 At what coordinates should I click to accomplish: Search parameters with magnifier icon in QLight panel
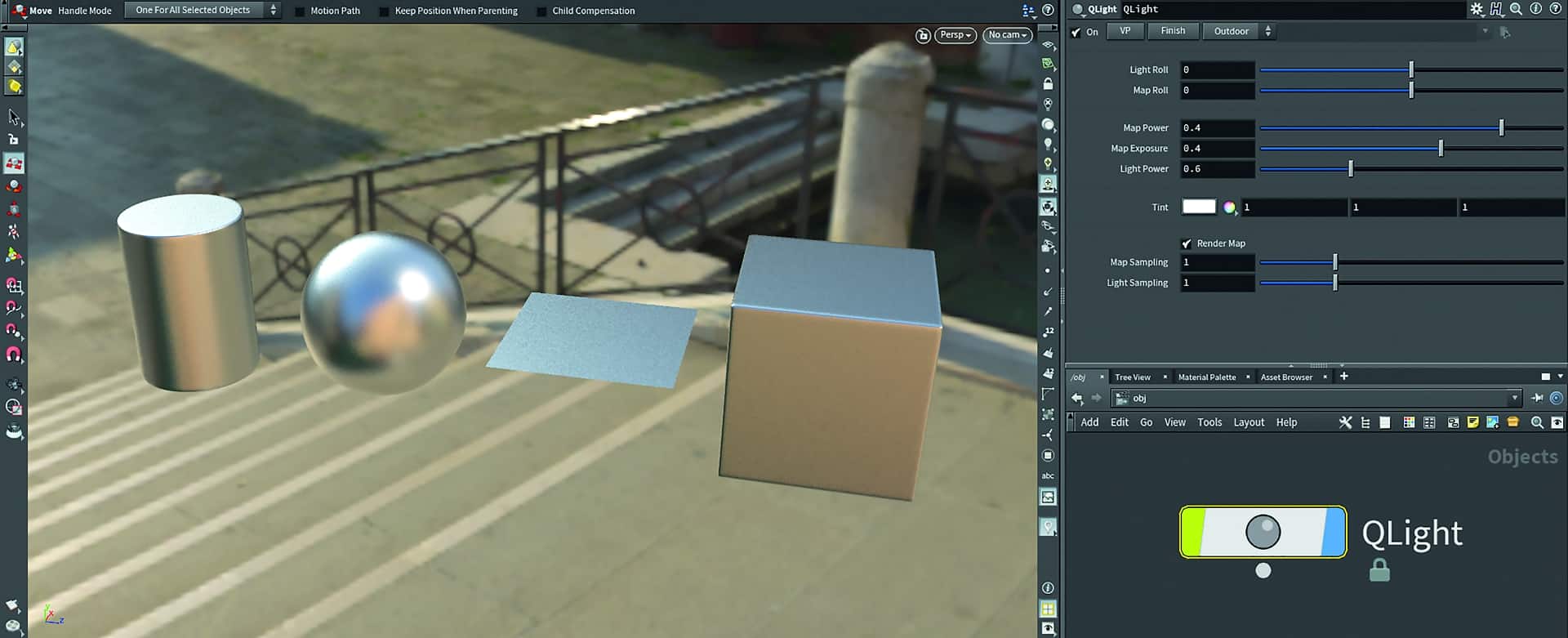(1516, 9)
